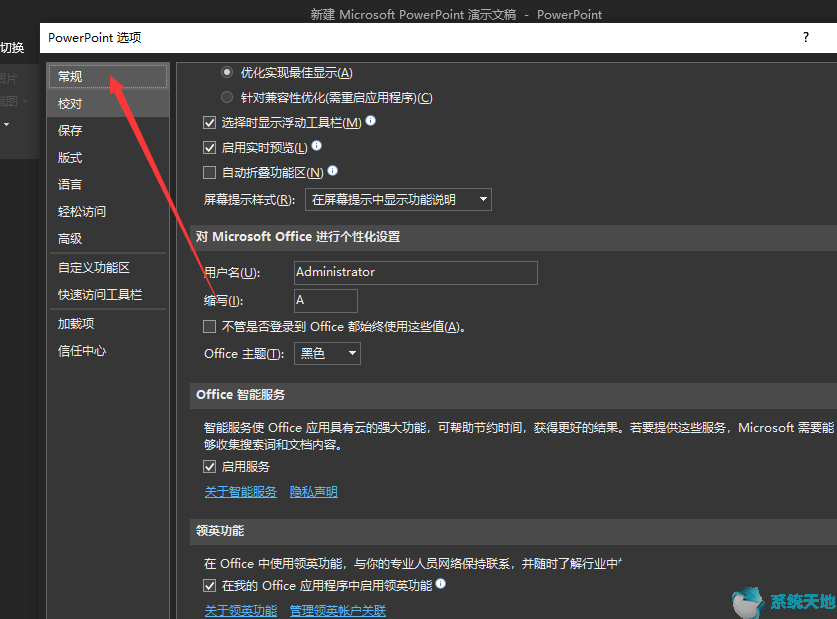
Task: Select 优化实现最佳显示 radio option
Action: point(227,72)
